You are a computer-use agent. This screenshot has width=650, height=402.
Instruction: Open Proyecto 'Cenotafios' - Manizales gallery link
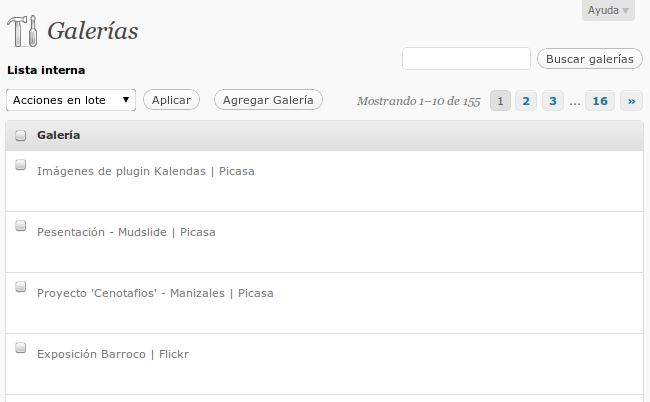[x=155, y=293]
